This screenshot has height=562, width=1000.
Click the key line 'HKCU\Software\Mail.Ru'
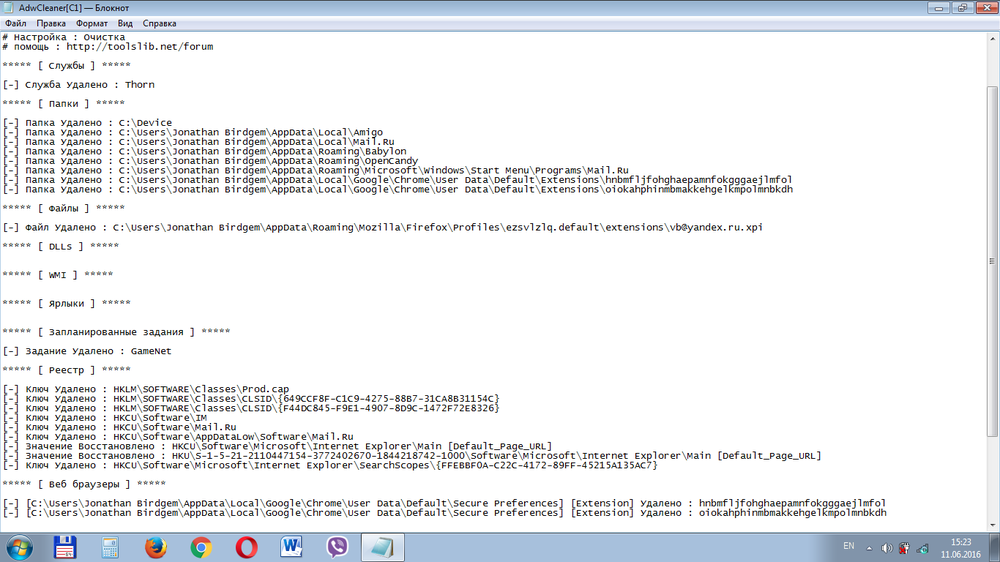(120, 427)
